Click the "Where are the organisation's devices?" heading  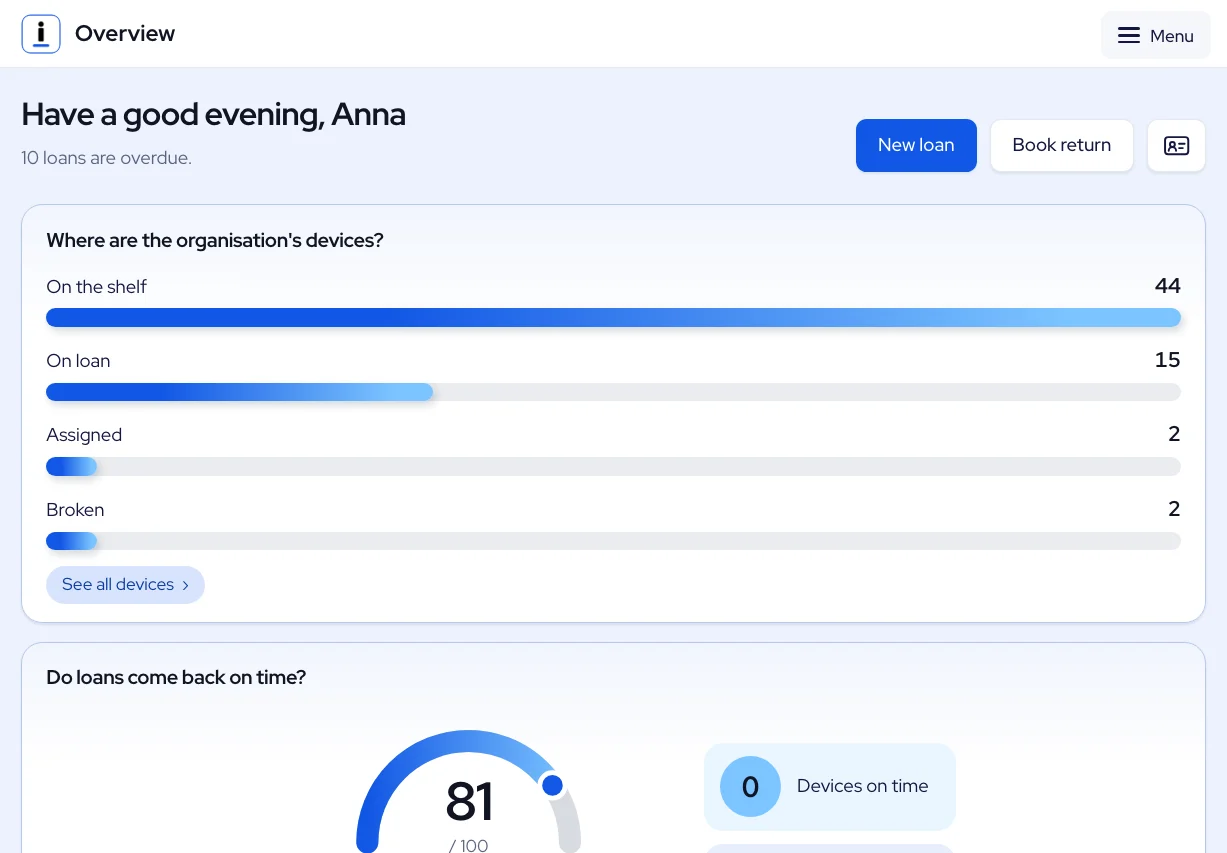click(215, 241)
